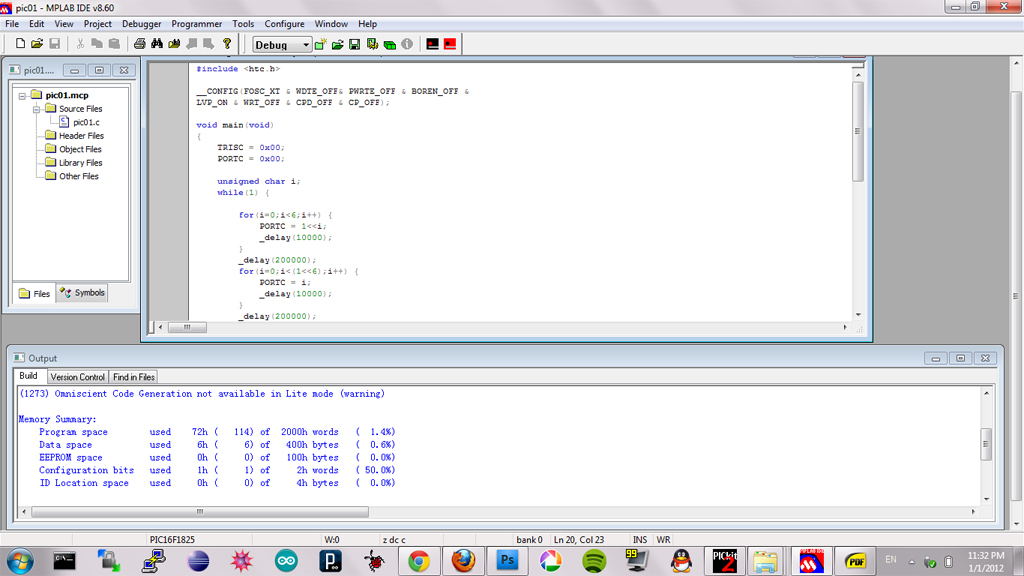The width and height of the screenshot is (1024, 576).
Task: Click the Memory Summary line in Output
Action: (x=57, y=419)
